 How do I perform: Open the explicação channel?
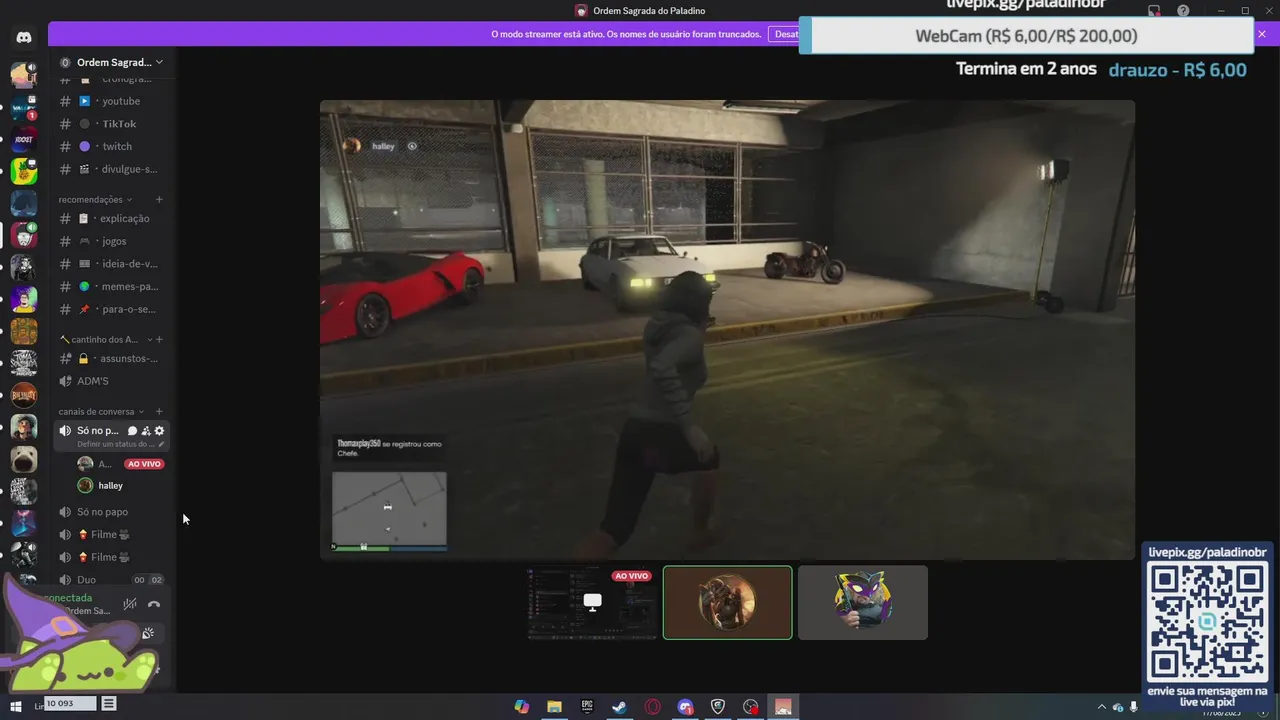pyautogui.click(x=112, y=218)
